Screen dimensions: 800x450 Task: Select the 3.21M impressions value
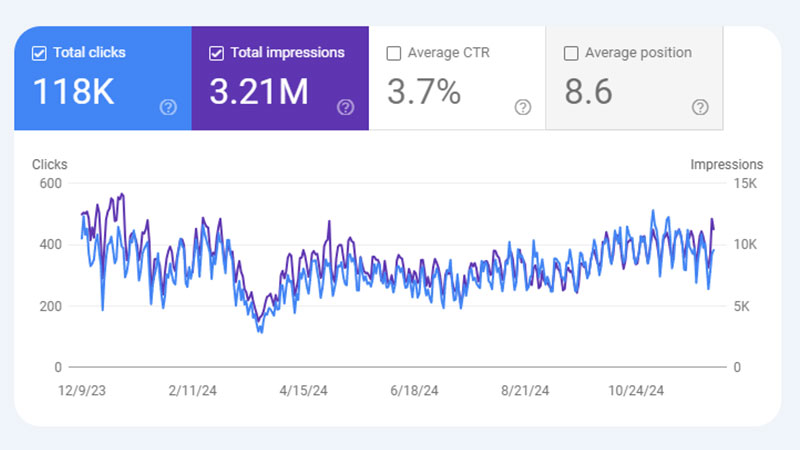coord(257,92)
